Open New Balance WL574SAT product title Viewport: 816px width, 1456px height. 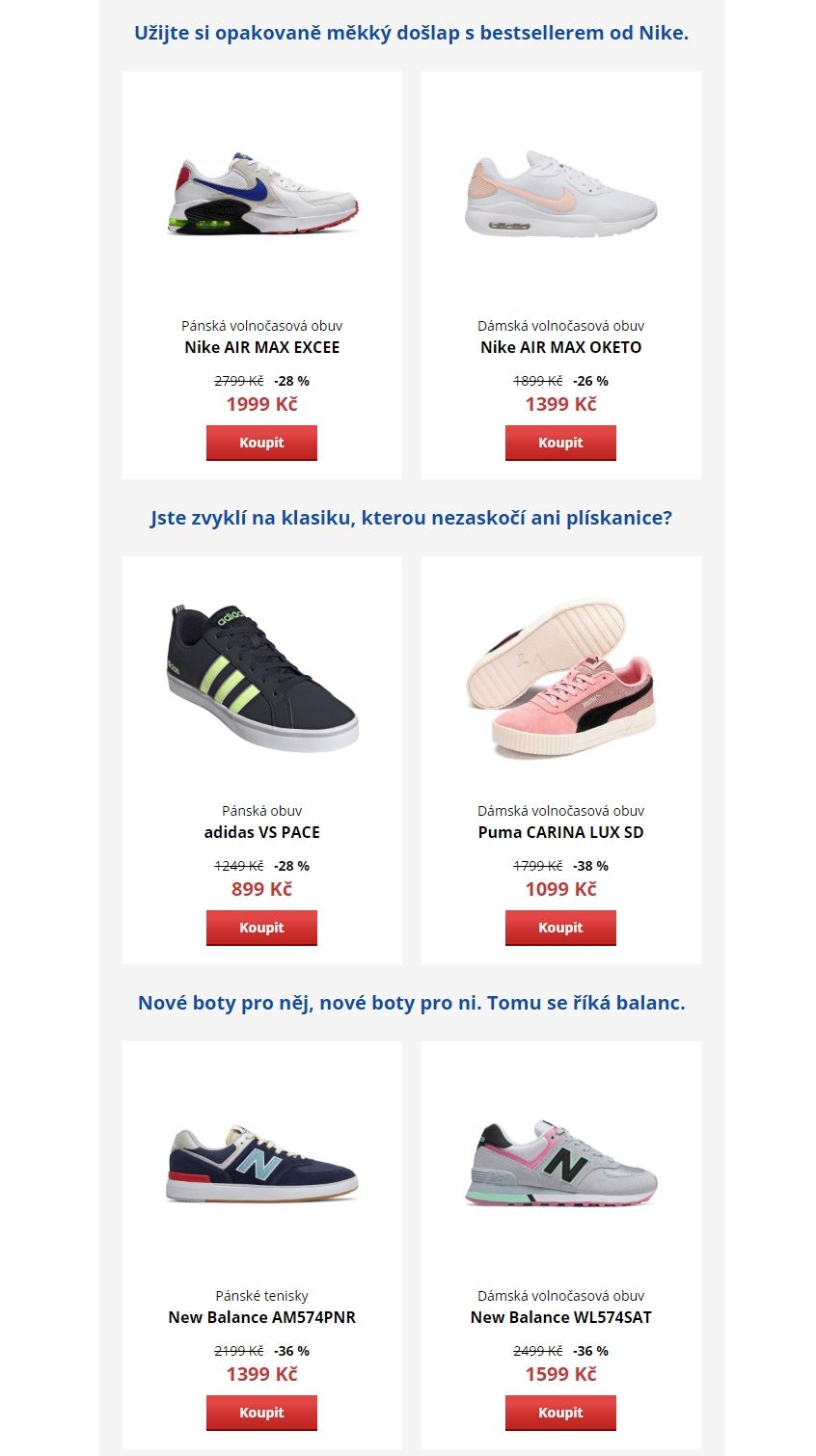(561, 1317)
